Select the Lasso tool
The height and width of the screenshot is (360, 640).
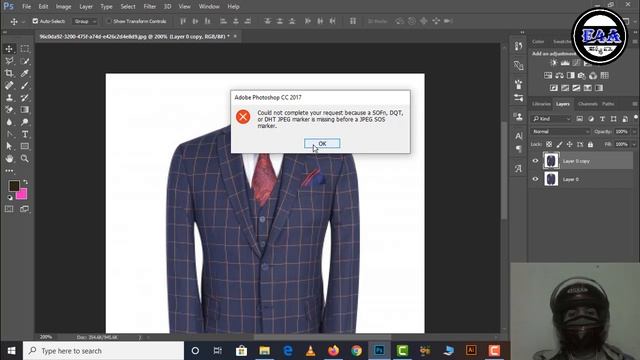(x=9, y=61)
